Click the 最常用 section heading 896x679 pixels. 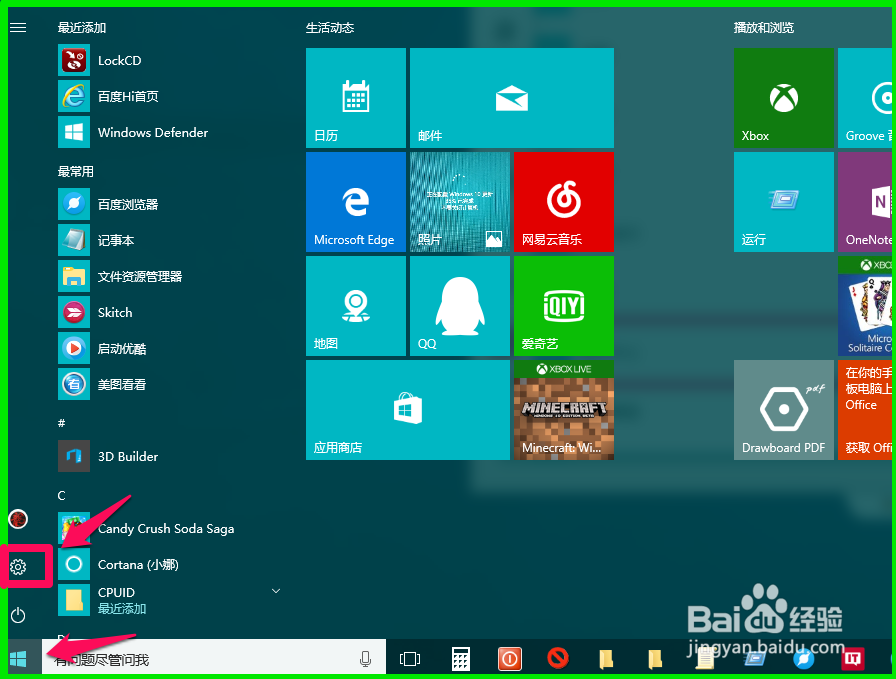[75, 171]
